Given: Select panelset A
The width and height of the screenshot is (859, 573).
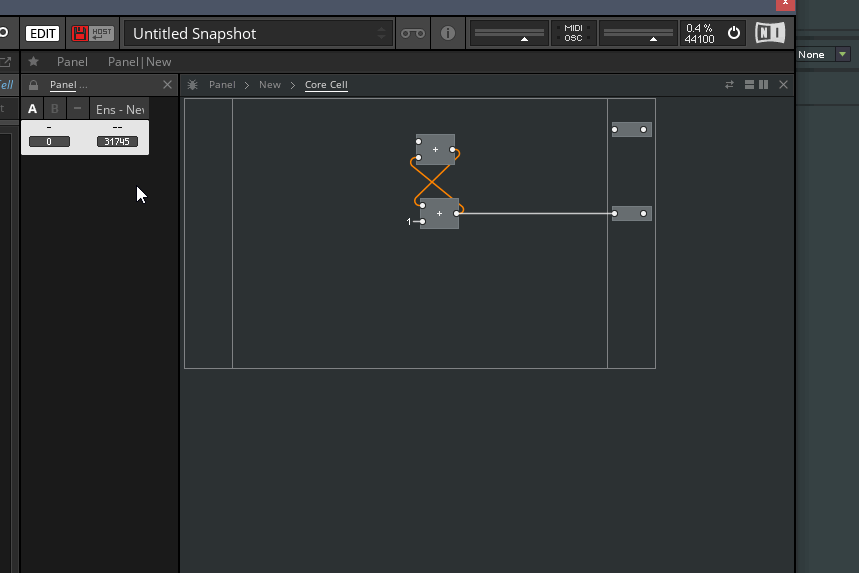Looking at the screenshot, I should 32,109.
